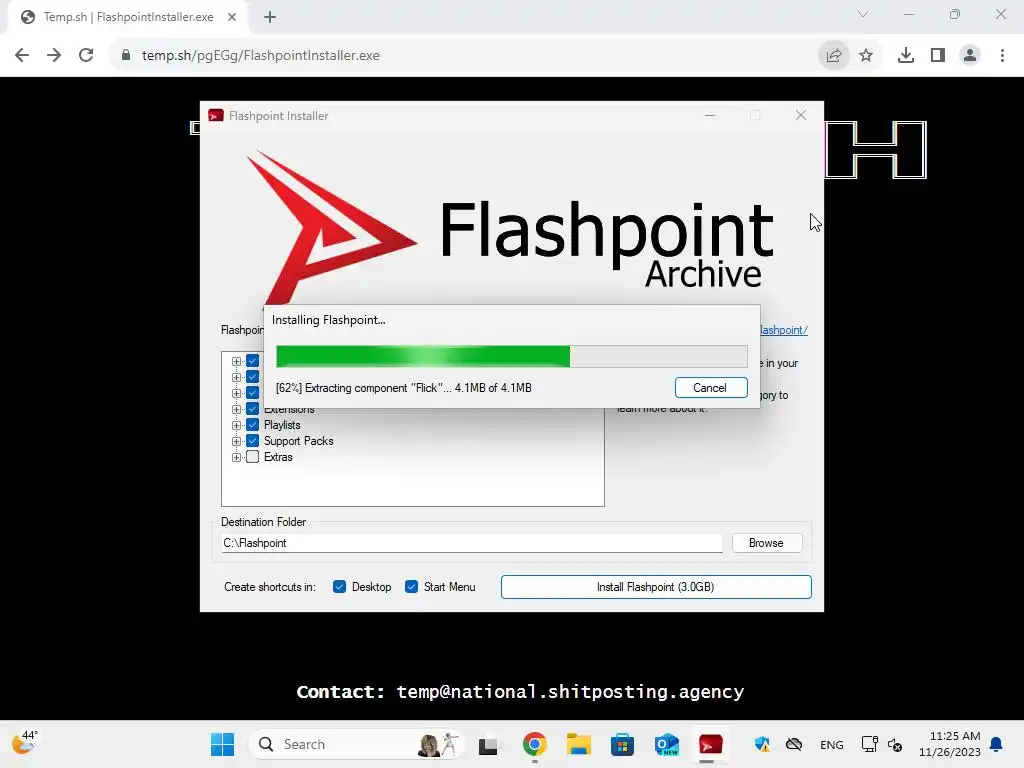Open the Chrome side panel icon
The height and width of the screenshot is (768, 1024).
938,56
